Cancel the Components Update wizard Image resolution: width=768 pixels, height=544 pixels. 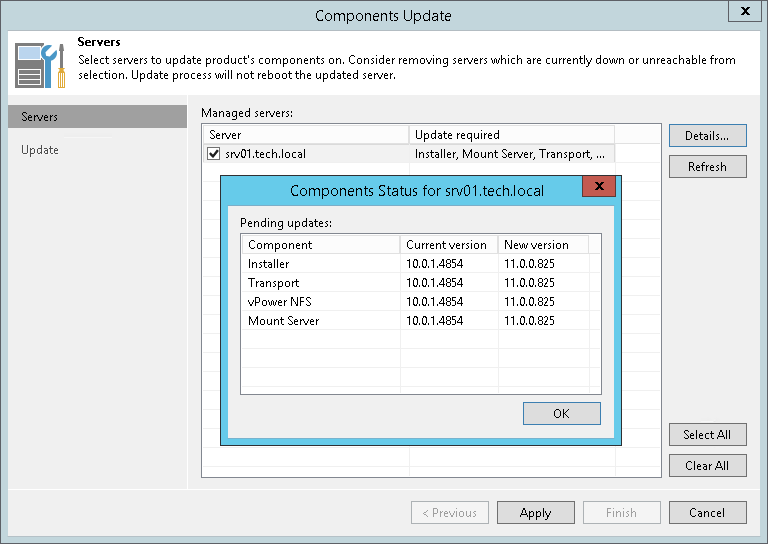point(707,513)
